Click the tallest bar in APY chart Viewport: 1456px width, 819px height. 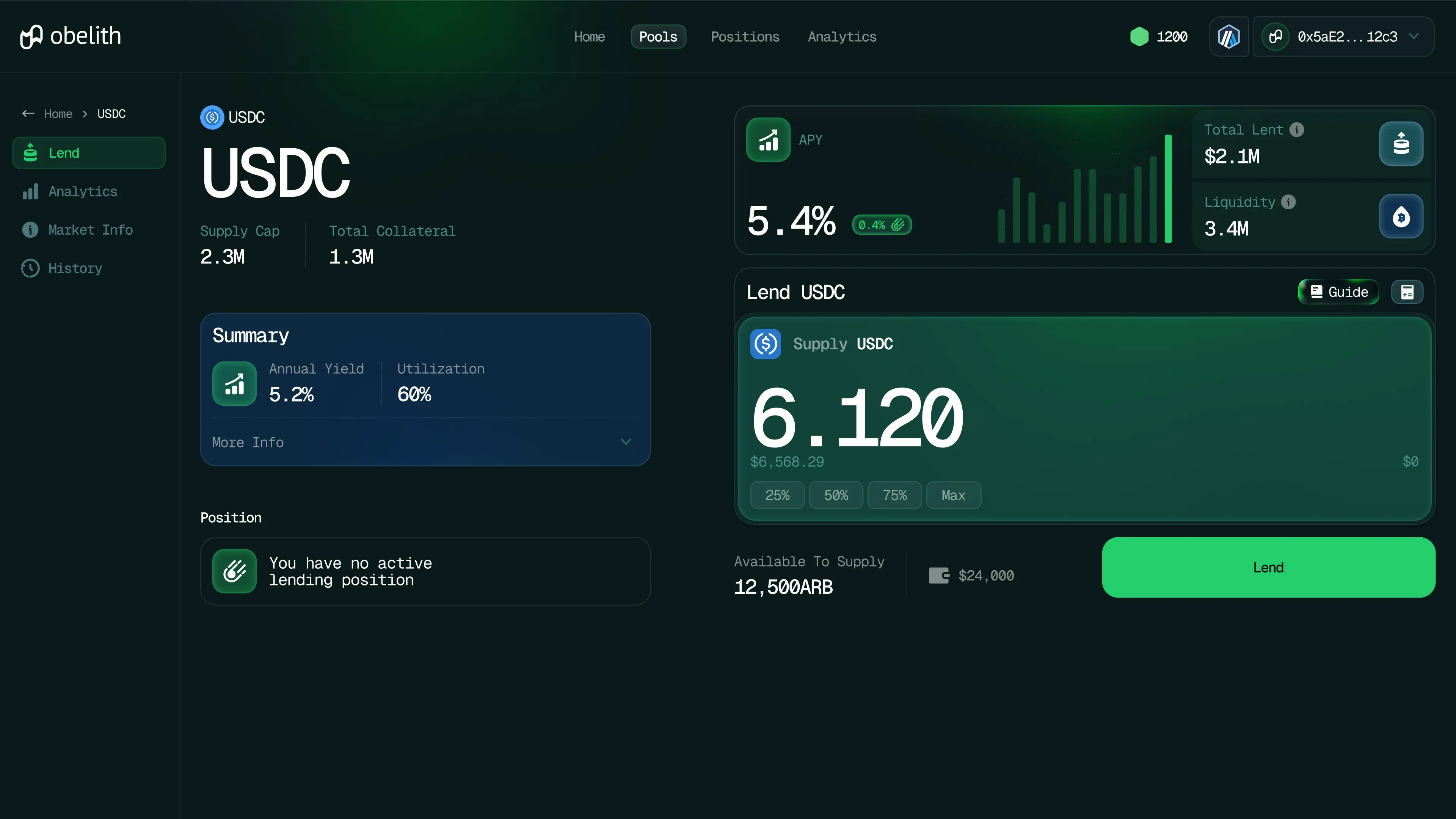[x=1168, y=189]
